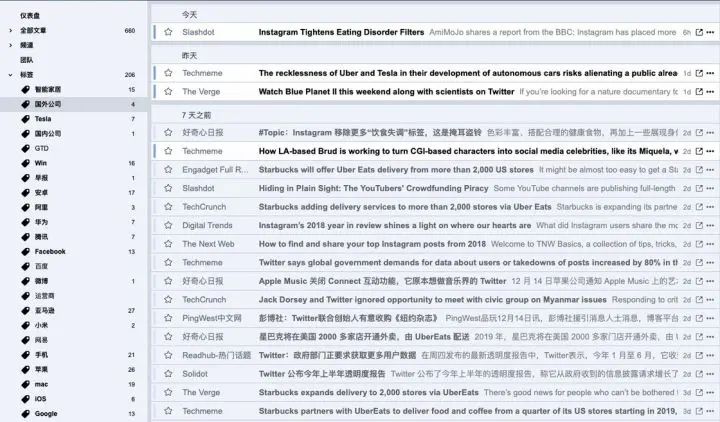Star the Watch Blue Planet II article

169,91
